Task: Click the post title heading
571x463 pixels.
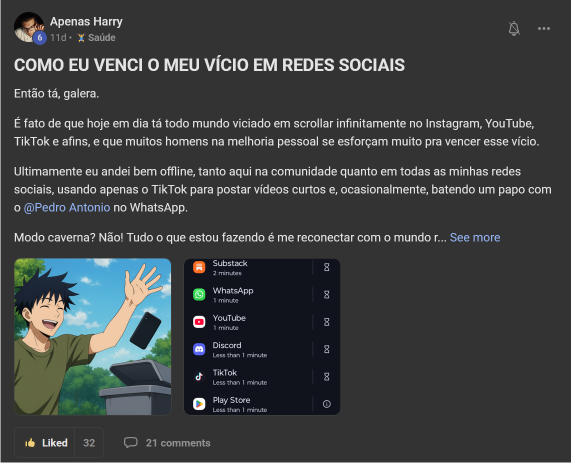Action: click(x=209, y=65)
